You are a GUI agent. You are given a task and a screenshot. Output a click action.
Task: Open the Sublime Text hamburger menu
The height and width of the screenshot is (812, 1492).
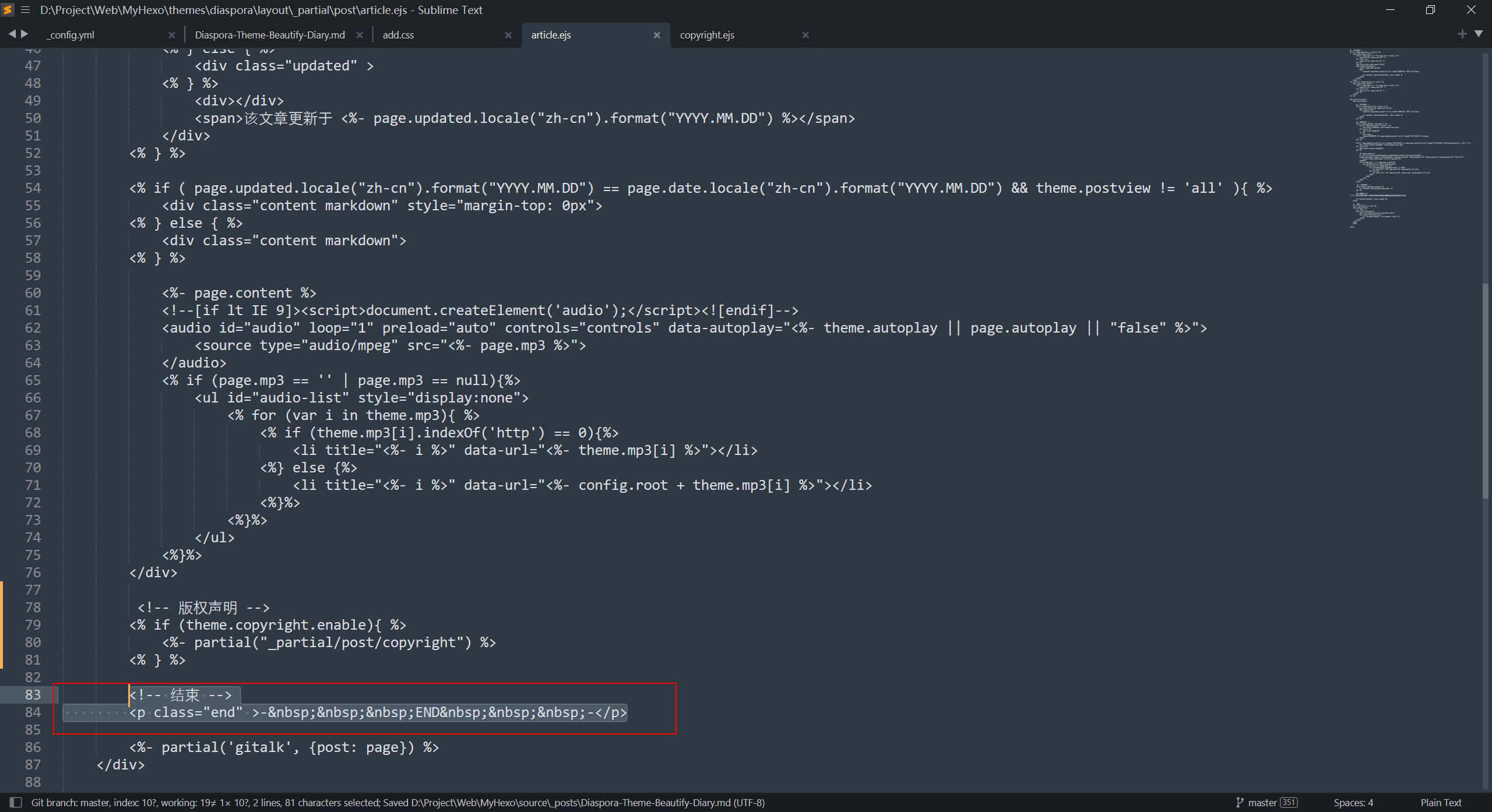pyautogui.click(x=25, y=10)
